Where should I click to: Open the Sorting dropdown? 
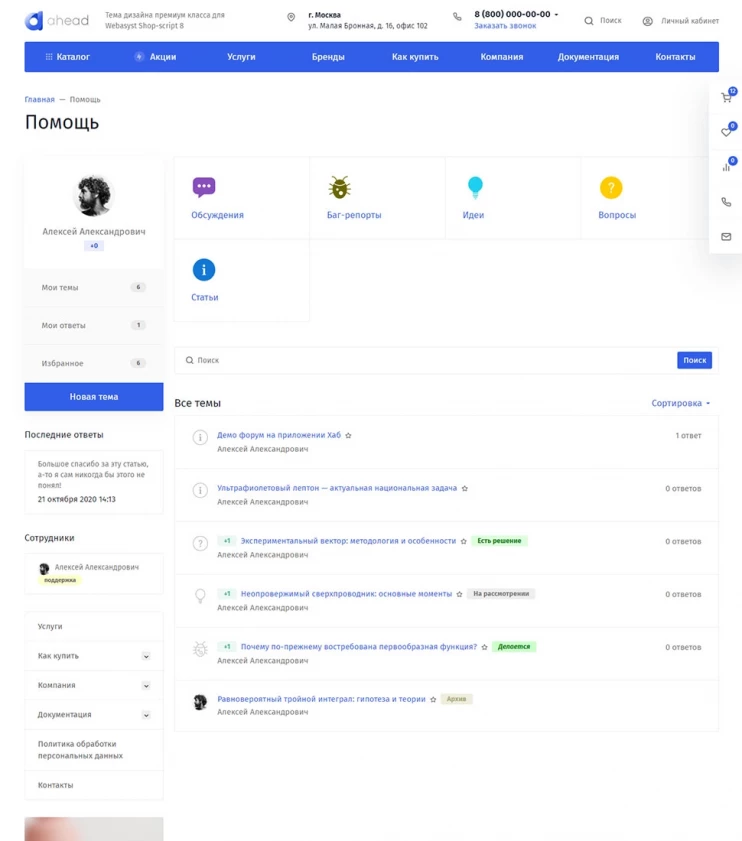tap(680, 404)
